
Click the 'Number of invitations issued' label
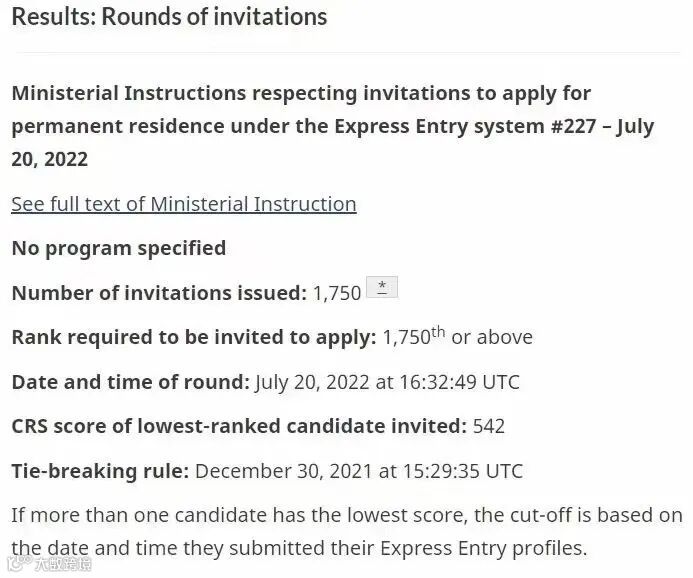coord(159,293)
